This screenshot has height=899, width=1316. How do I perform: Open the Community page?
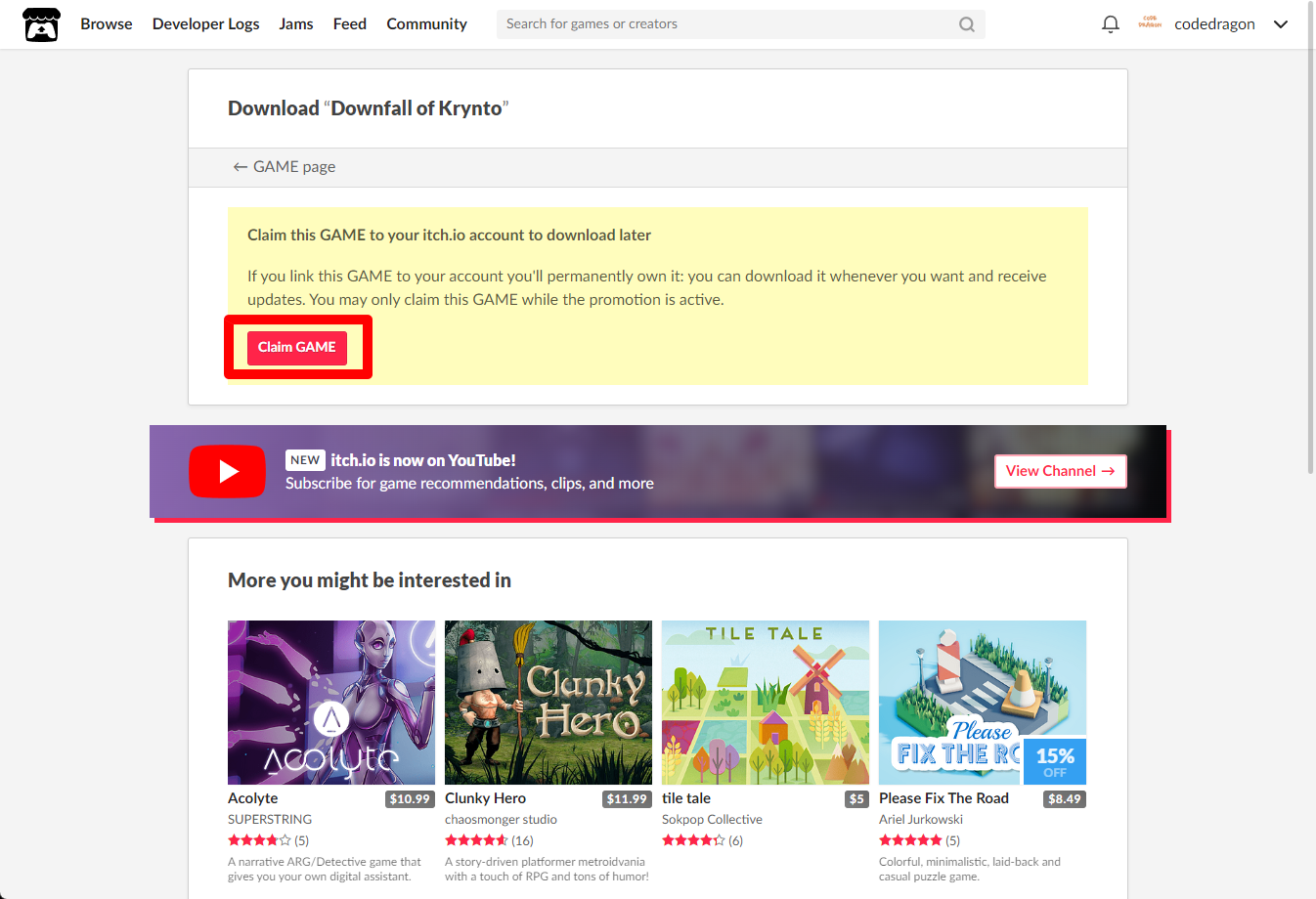pyautogui.click(x=426, y=24)
